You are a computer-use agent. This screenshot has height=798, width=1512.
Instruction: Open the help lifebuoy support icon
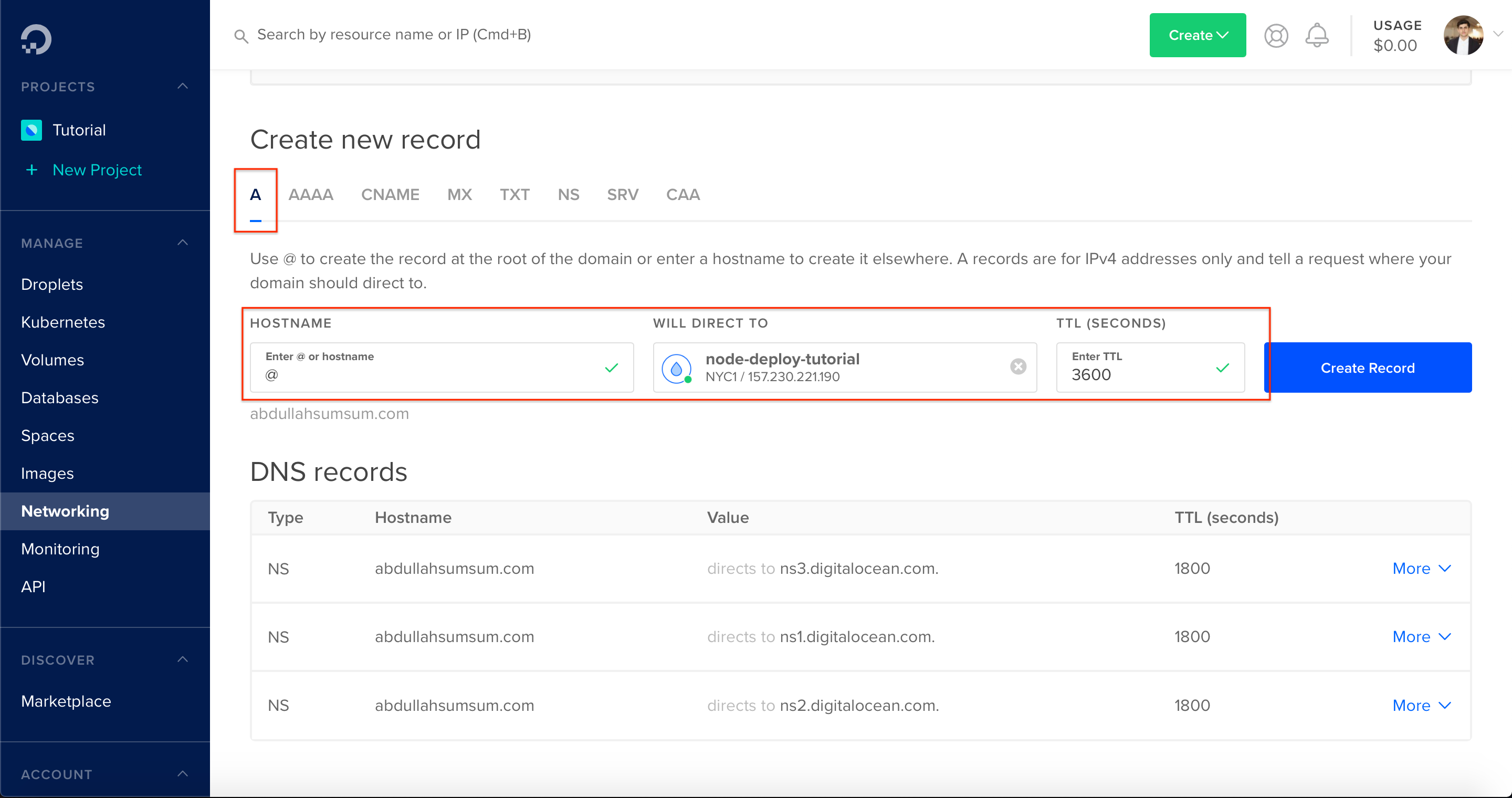click(1276, 36)
